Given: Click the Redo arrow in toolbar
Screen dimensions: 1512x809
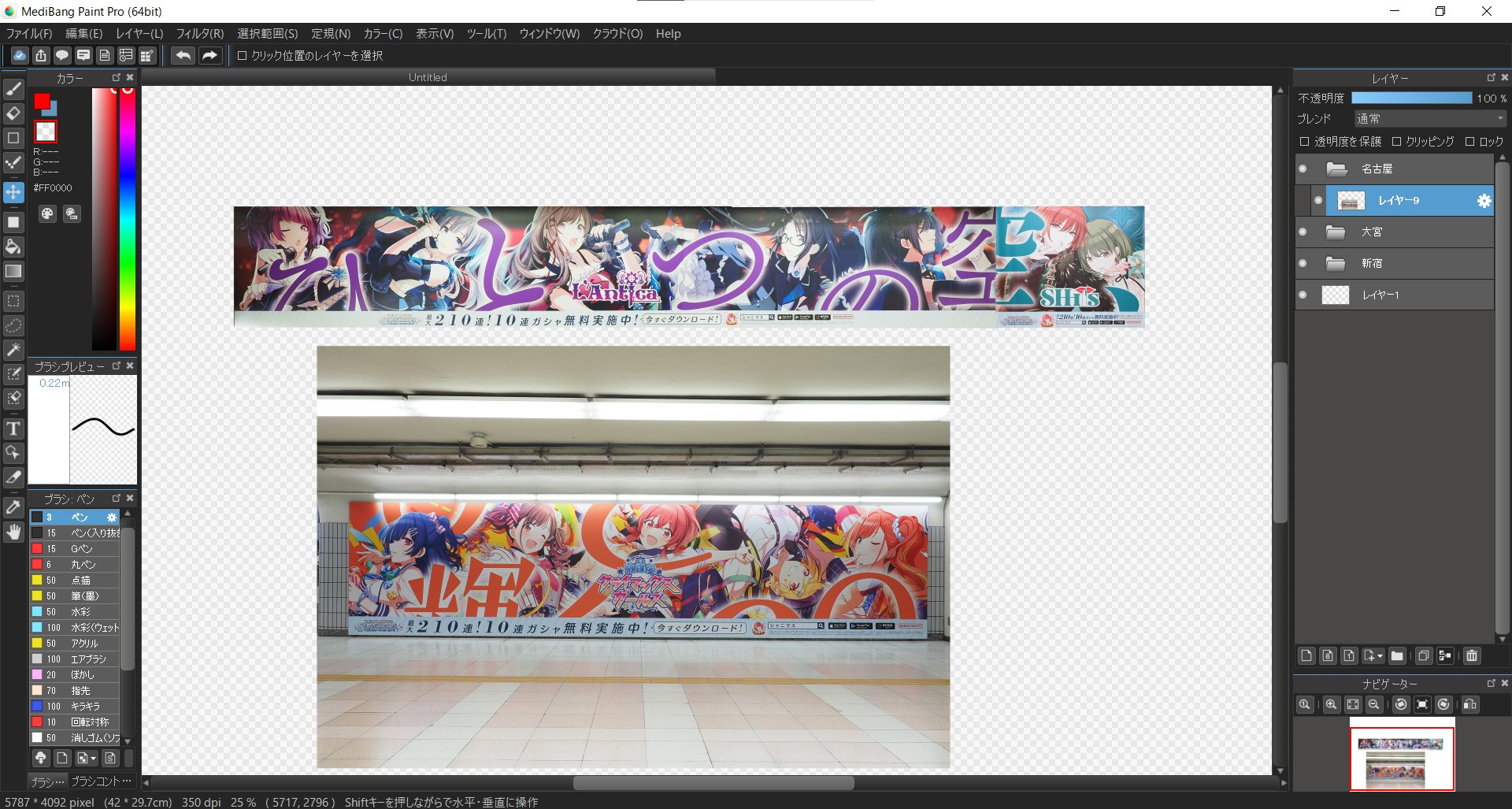Looking at the screenshot, I should pos(209,56).
